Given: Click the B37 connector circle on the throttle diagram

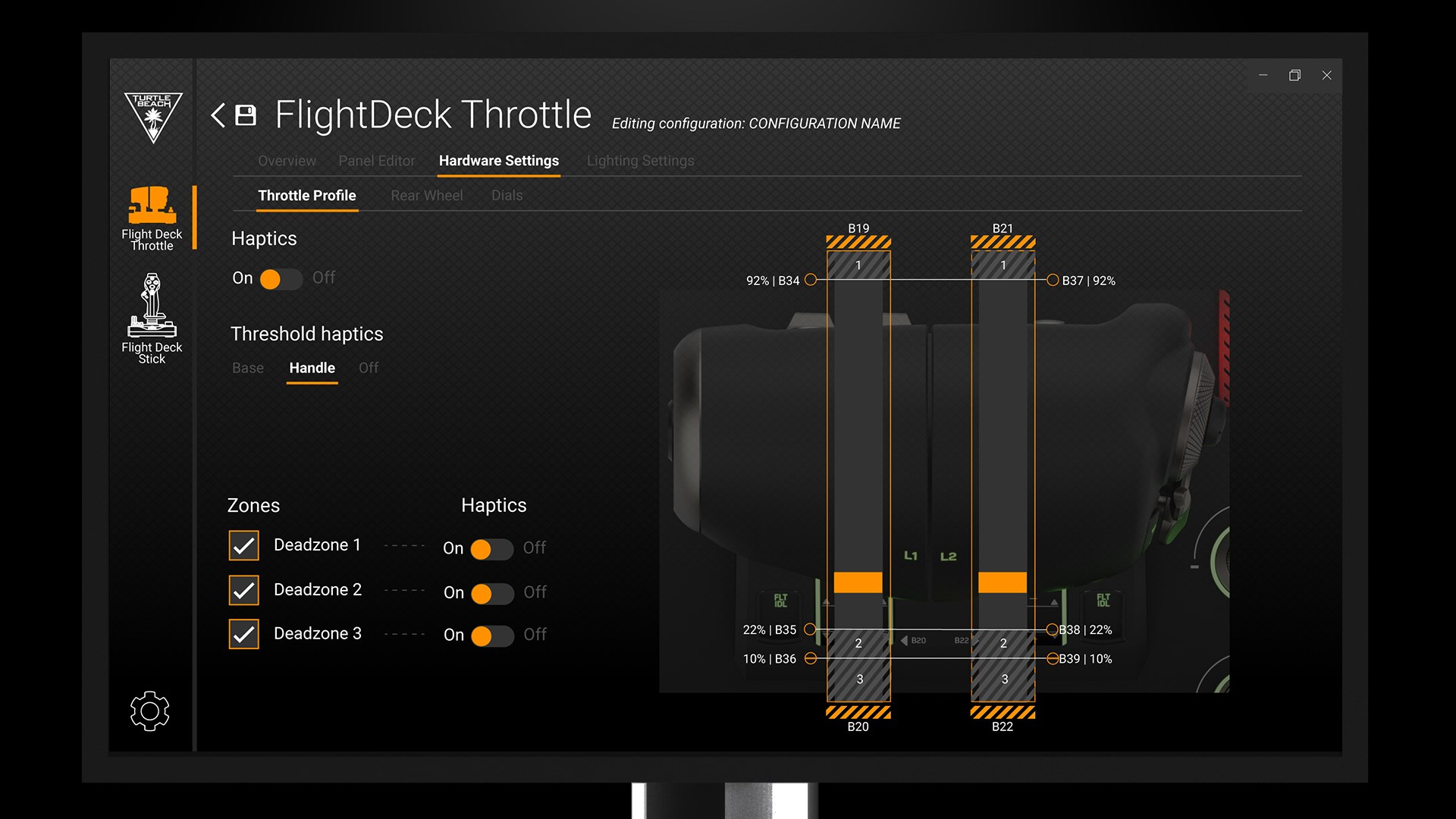Looking at the screenshot, I should (1053, 280).
